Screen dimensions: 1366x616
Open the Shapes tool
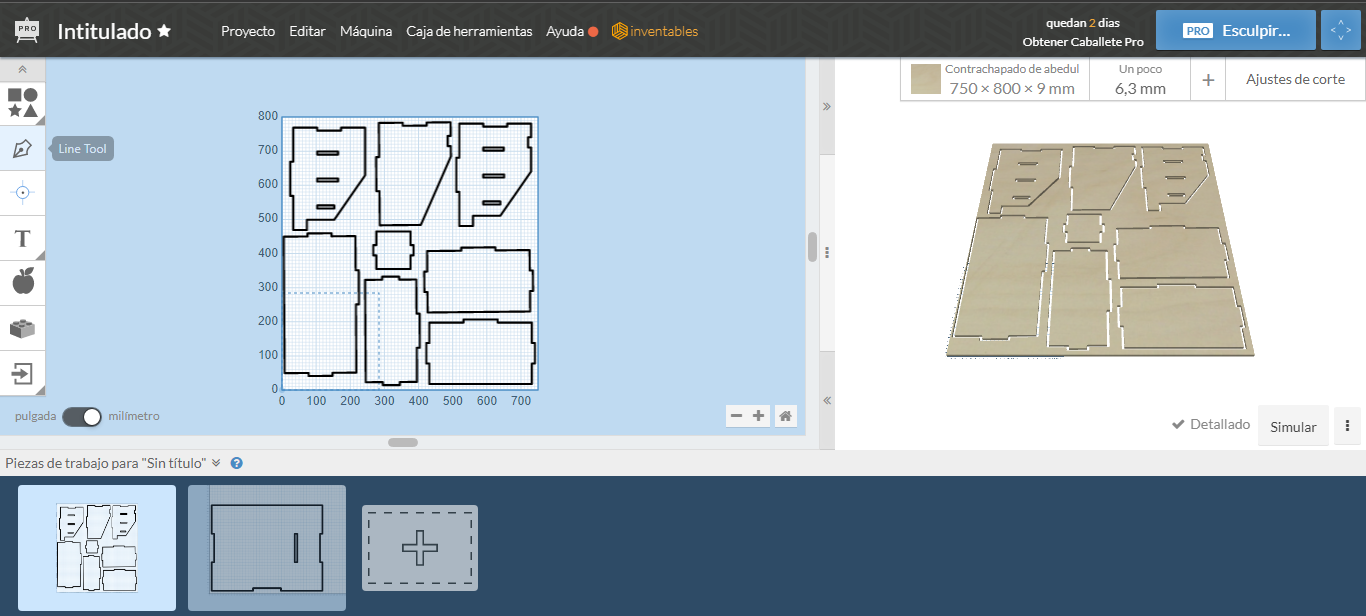pos(22,103)
